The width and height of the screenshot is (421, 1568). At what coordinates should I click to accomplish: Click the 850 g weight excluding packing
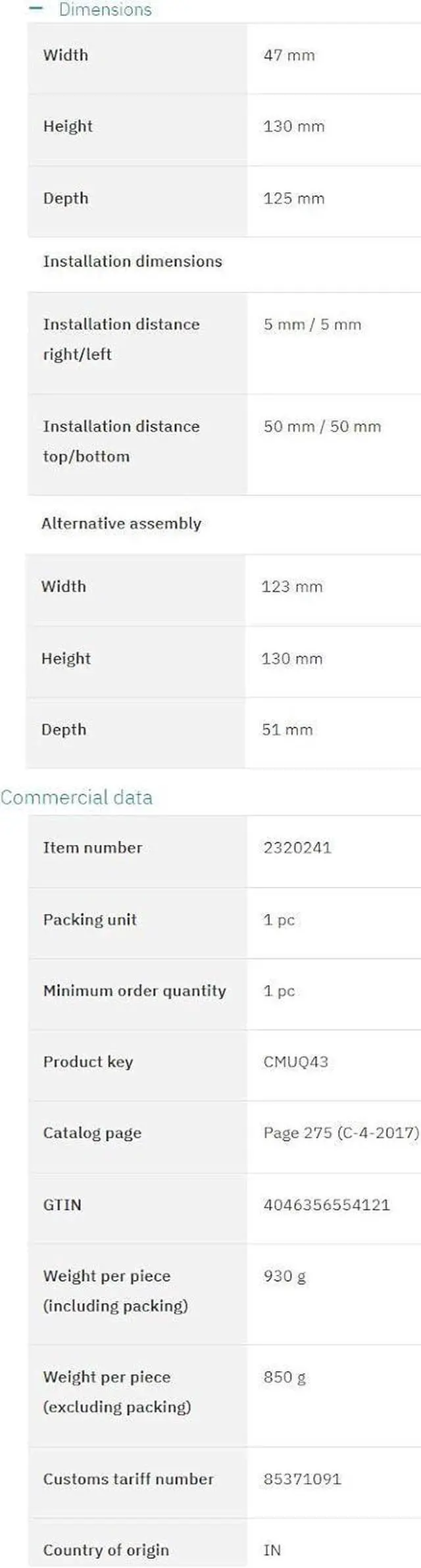tap(284, 1377)
